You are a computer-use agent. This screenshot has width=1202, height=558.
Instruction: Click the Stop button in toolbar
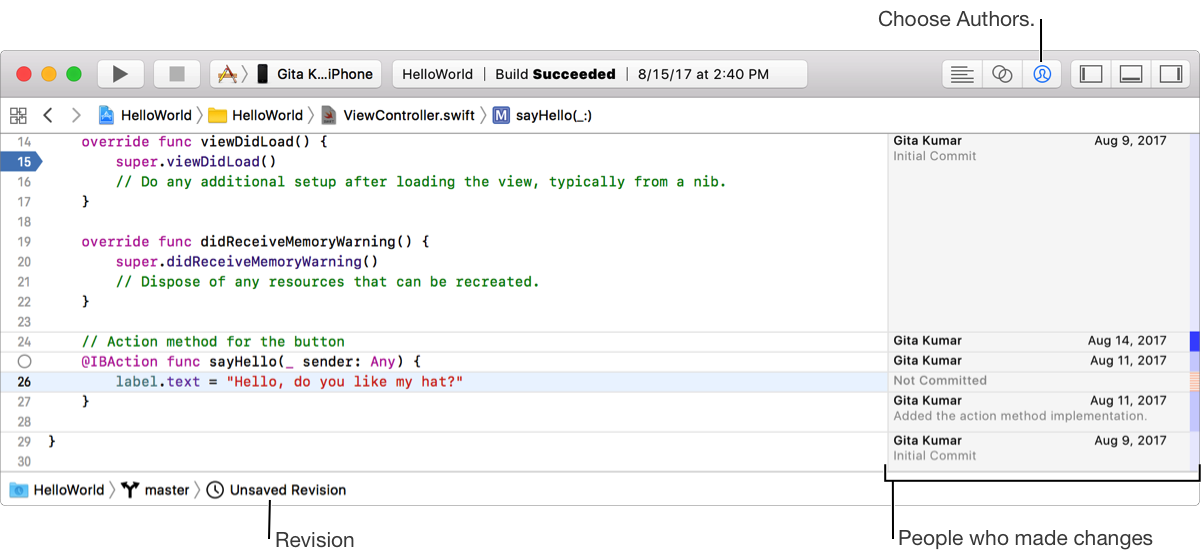point(177,74)
